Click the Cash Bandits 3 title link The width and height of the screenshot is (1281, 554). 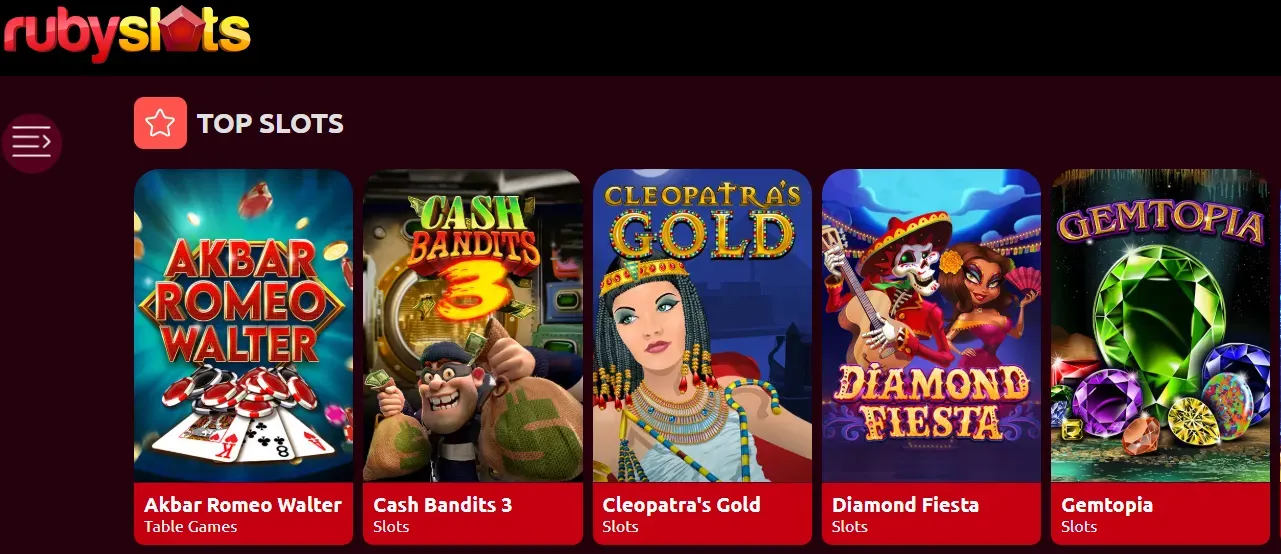coord(443,505)
